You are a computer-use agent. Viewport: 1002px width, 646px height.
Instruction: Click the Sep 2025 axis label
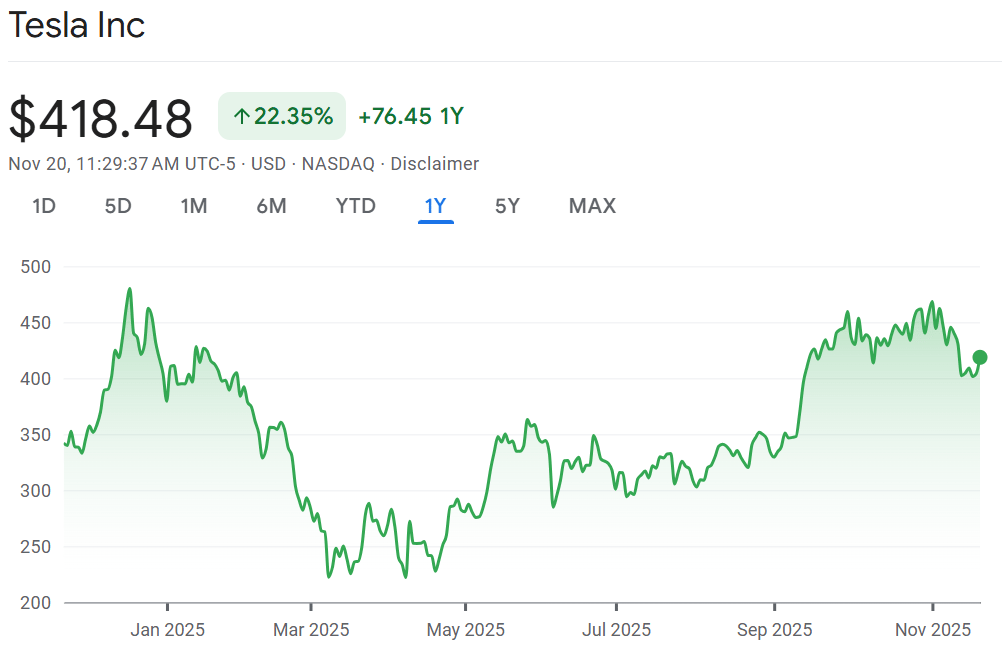[x=775, y=629]
